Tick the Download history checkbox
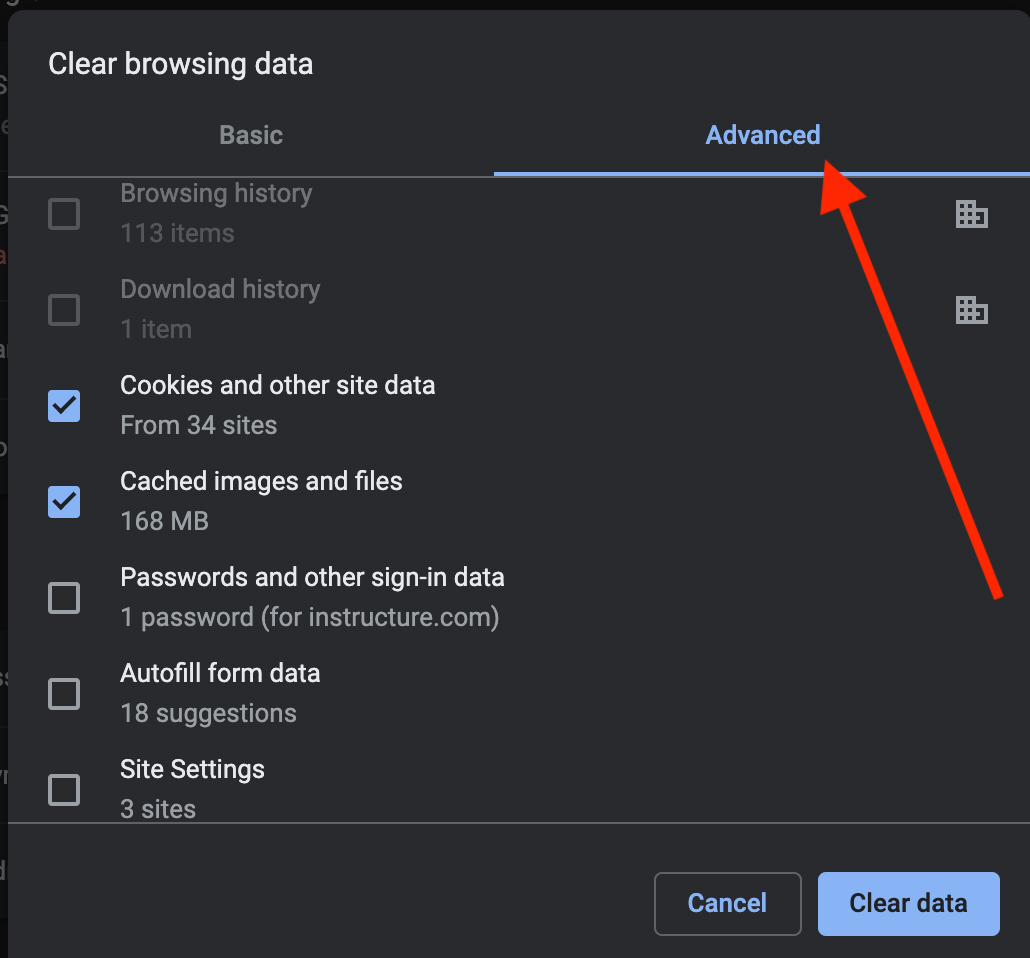The image size is (1030, 958). point(64,310)
